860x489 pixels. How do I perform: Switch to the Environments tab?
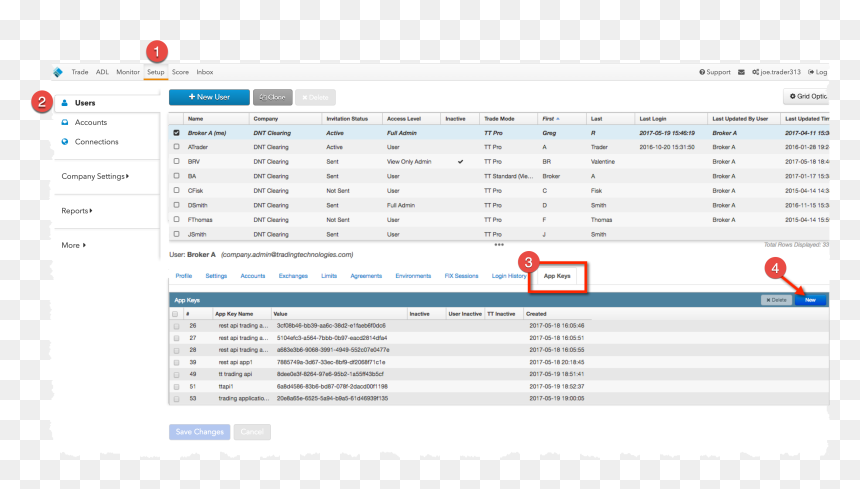(x=413, y=276)
